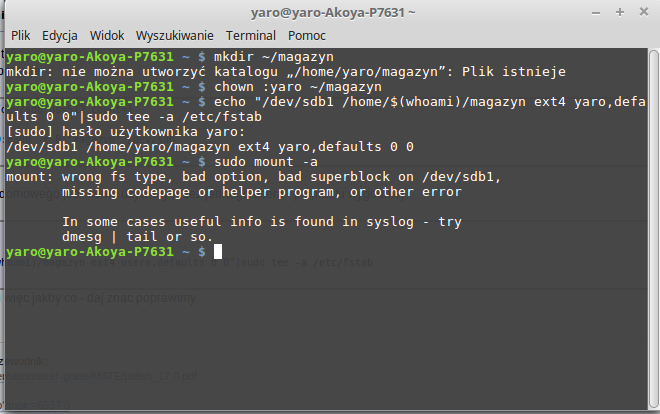
Task: Click 'Plik istnieje' in the mkdir error message
Action: point(514,72)
